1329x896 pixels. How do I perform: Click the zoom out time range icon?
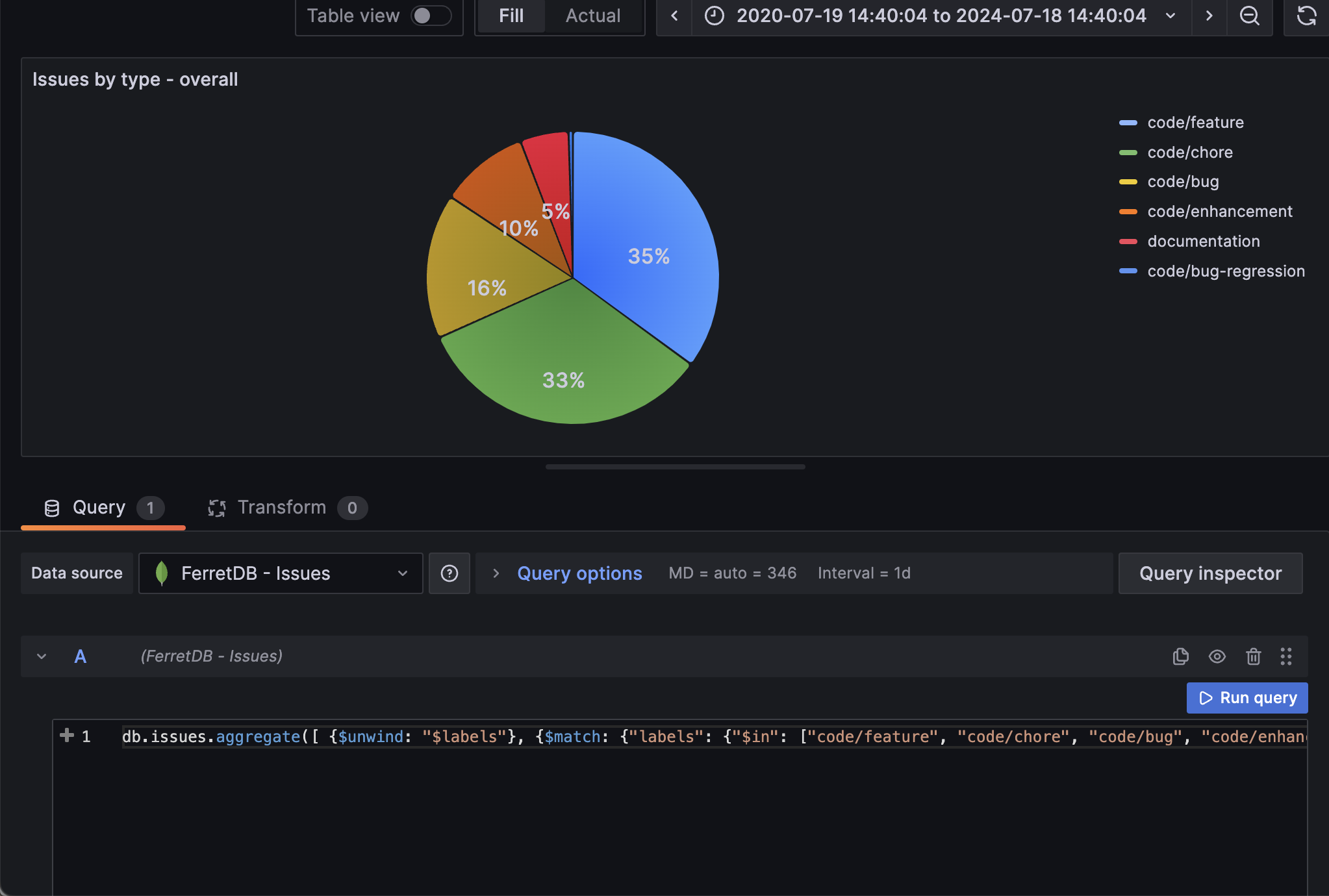1249,16
